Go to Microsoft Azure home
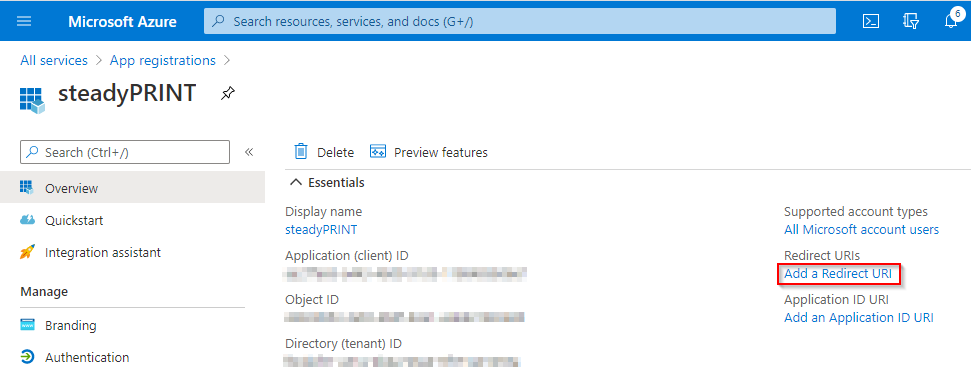The height and width of the screenshot is (373, 971). [122, 21]
